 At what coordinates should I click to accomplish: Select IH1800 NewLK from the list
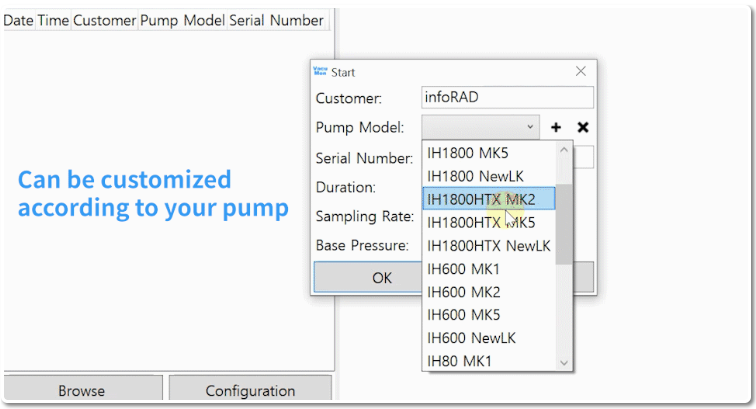pyautogui.click(x=489, y=176)
